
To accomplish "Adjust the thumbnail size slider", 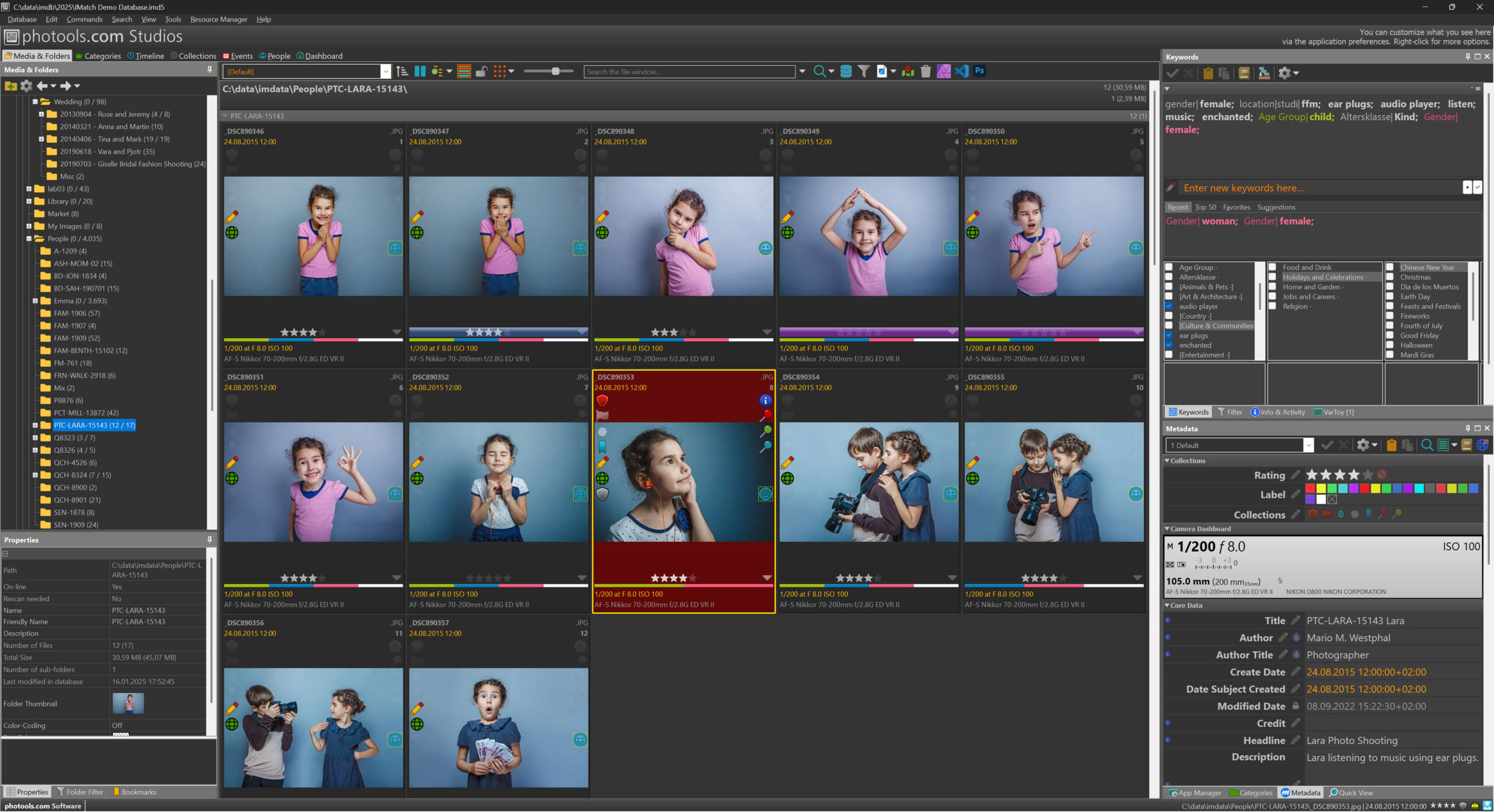I will pos(555,71).
